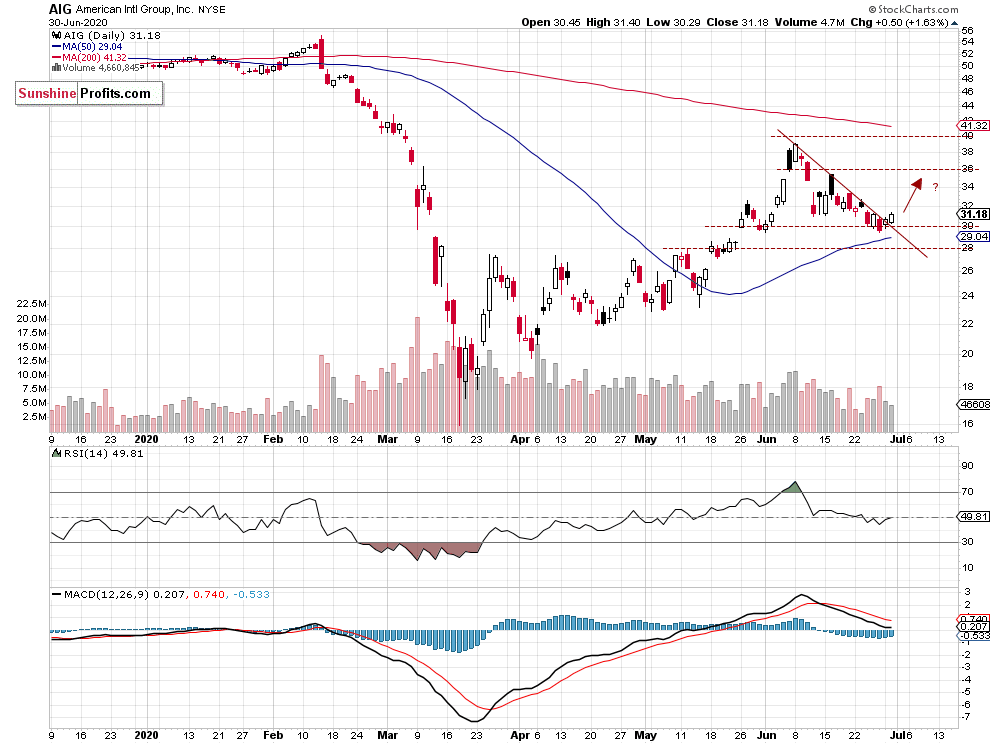Click the 31.18 last-price tag on the right axis

coord(974,214)
